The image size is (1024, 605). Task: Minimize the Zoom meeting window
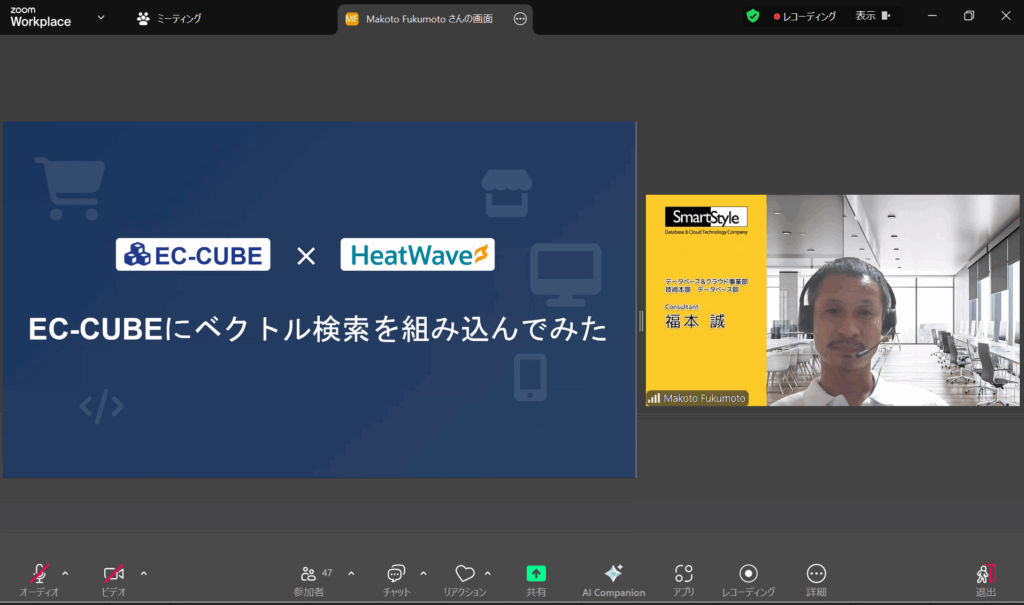click(x=932, y=16)
